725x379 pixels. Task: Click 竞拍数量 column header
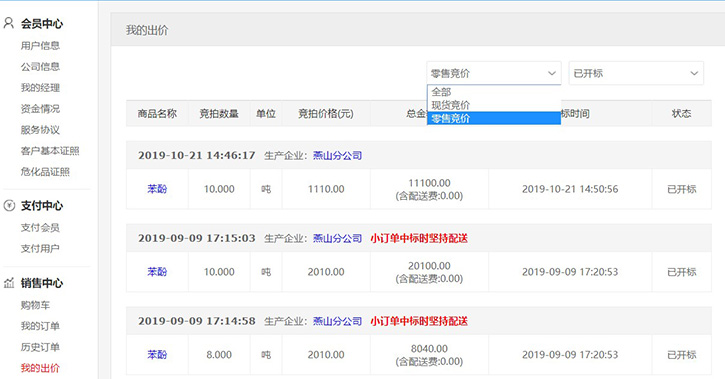click(x=219, y=114)
